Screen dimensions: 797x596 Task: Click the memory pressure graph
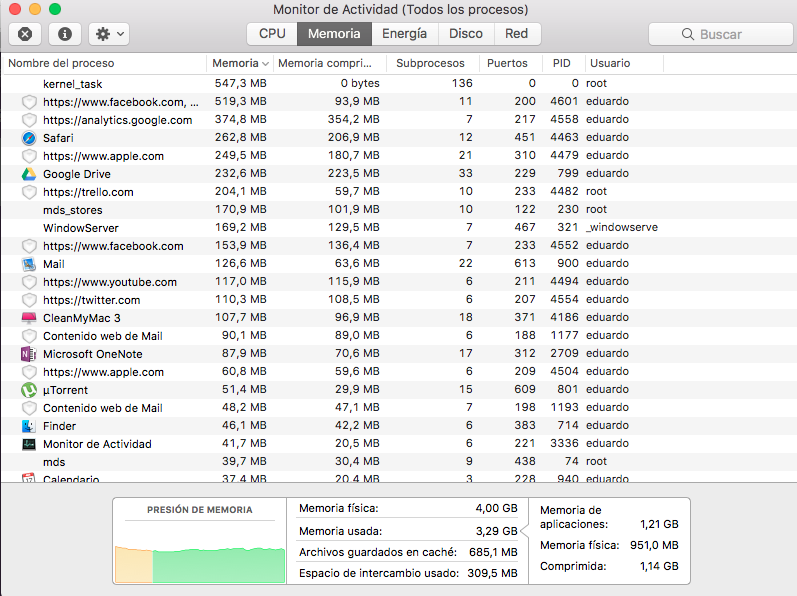click(x=199, y=558)
